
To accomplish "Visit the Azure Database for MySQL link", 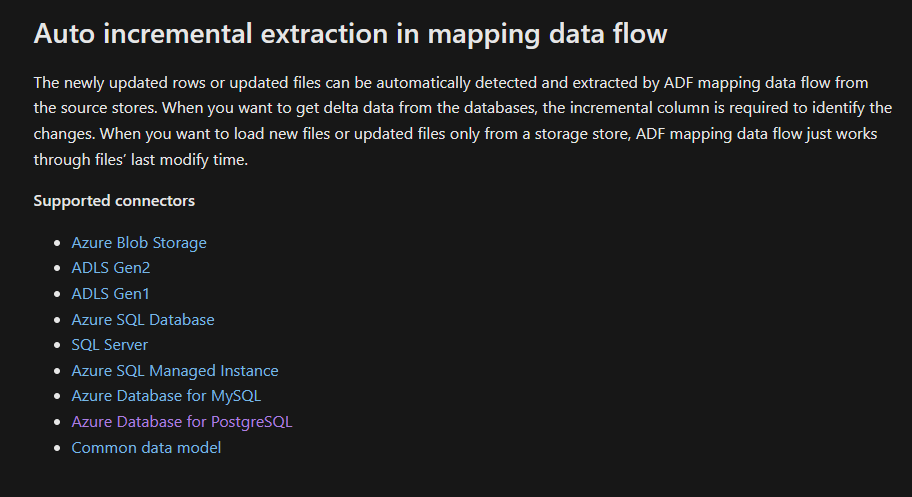I will tap(166, 396).
